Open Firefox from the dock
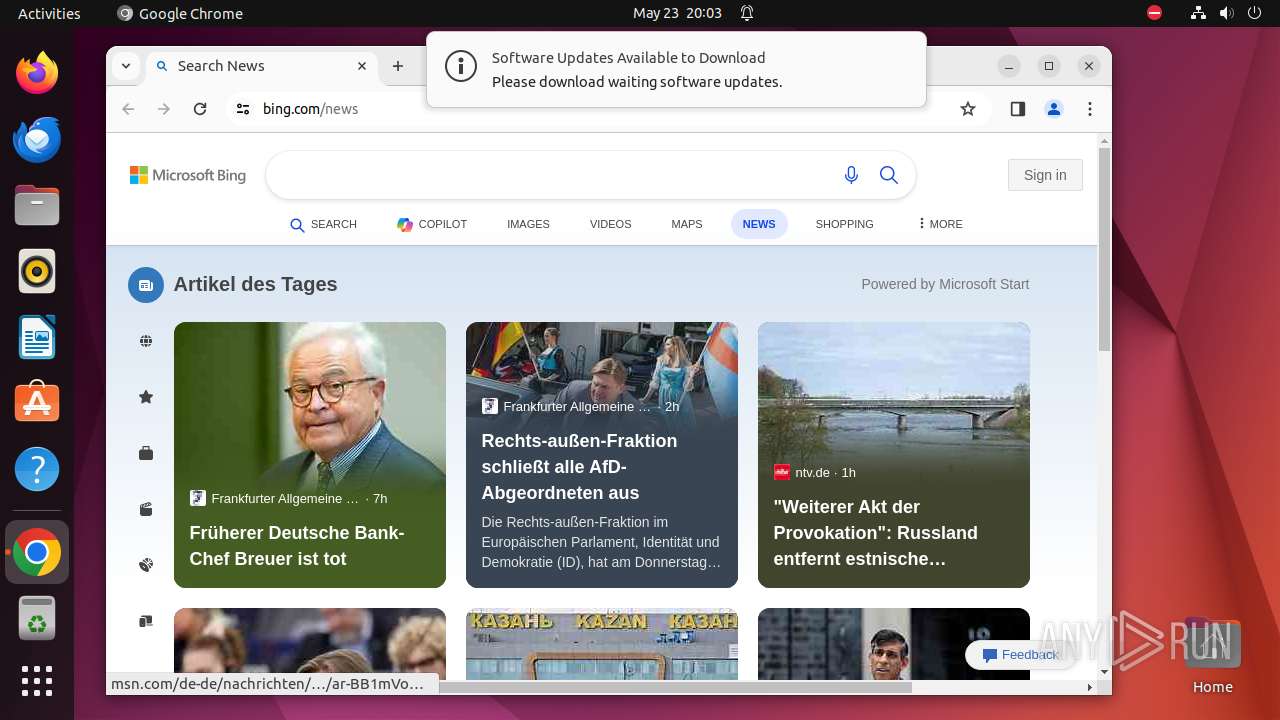This screenshot has height=720, width=1280. coord(37,73)
